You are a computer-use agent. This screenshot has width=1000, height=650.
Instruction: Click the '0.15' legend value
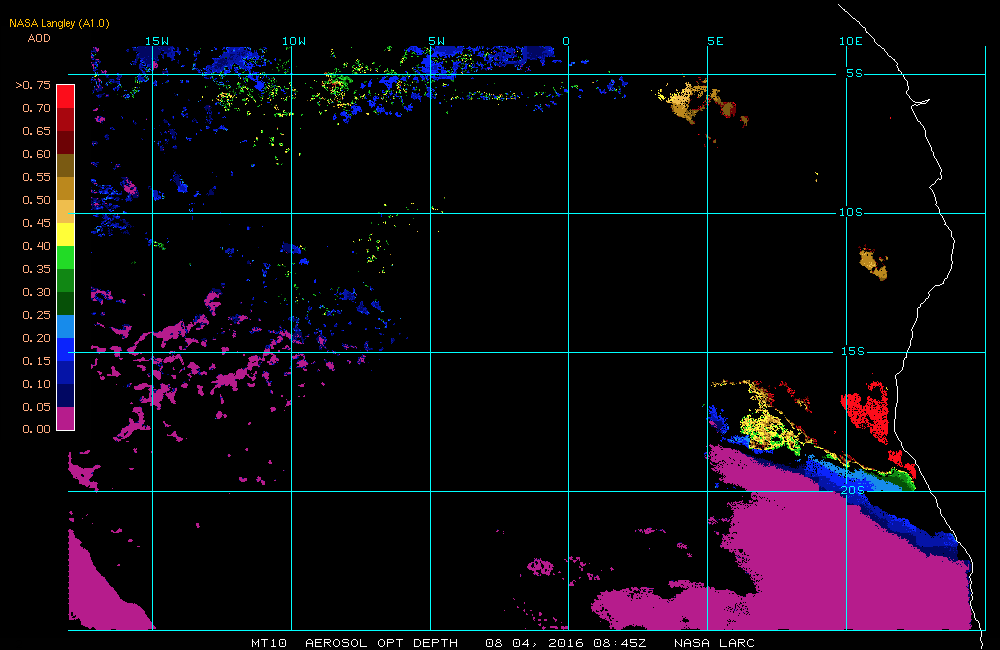(36, 360)
